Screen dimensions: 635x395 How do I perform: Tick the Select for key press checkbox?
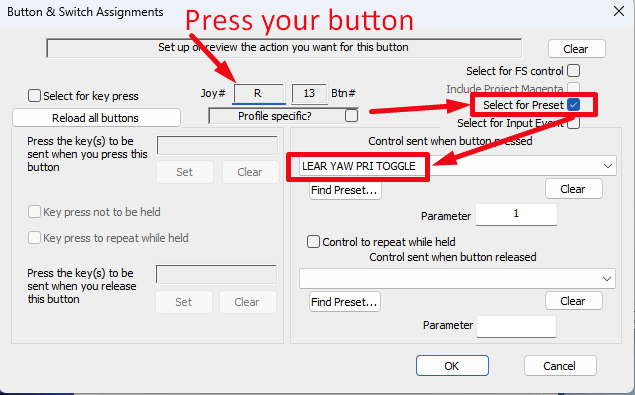tap(34, 96)
